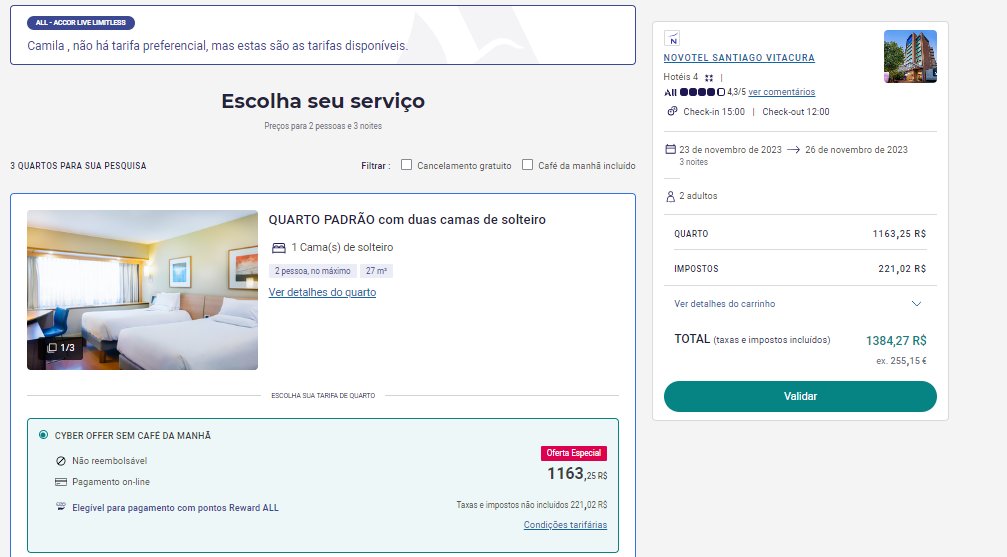
Task: Click the ex. 255,15 € amount
Action: 901,361
